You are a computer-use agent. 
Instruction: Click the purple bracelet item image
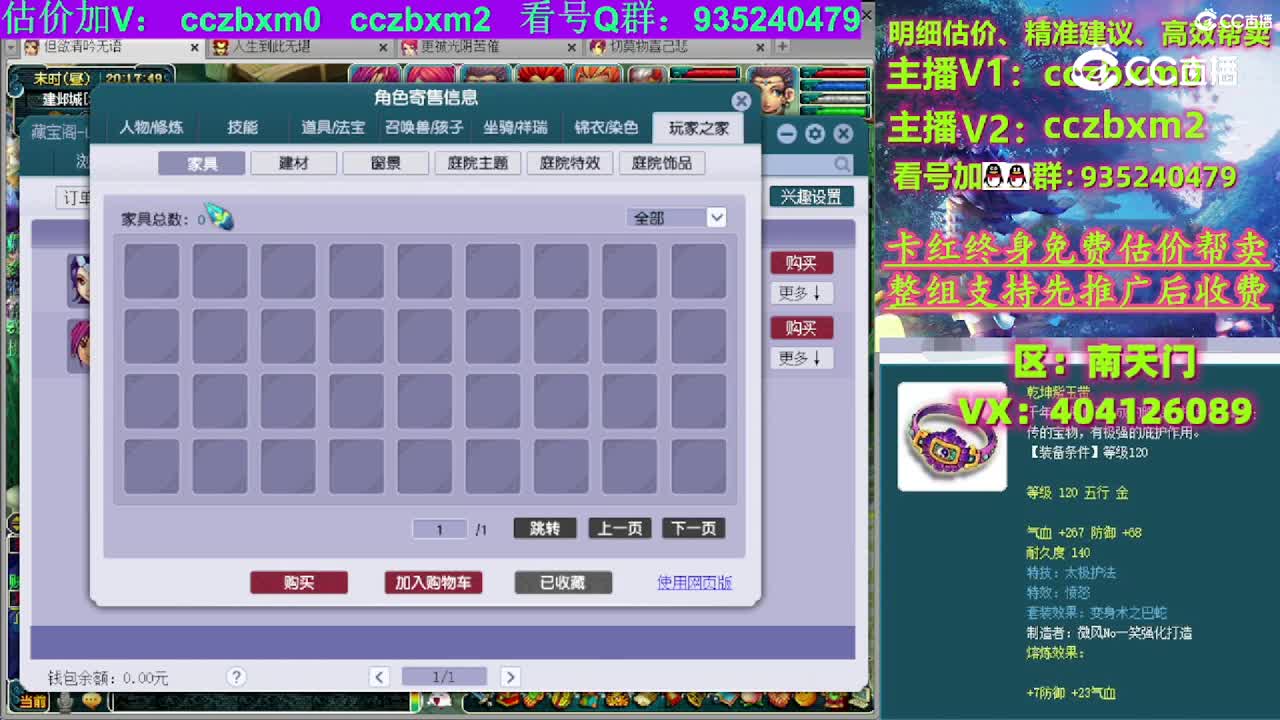(952, 437)
